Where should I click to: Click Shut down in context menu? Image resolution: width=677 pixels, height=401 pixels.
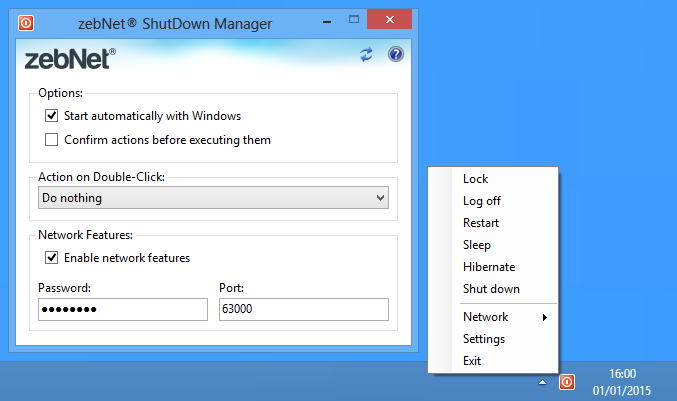click(x=490, y=289)
